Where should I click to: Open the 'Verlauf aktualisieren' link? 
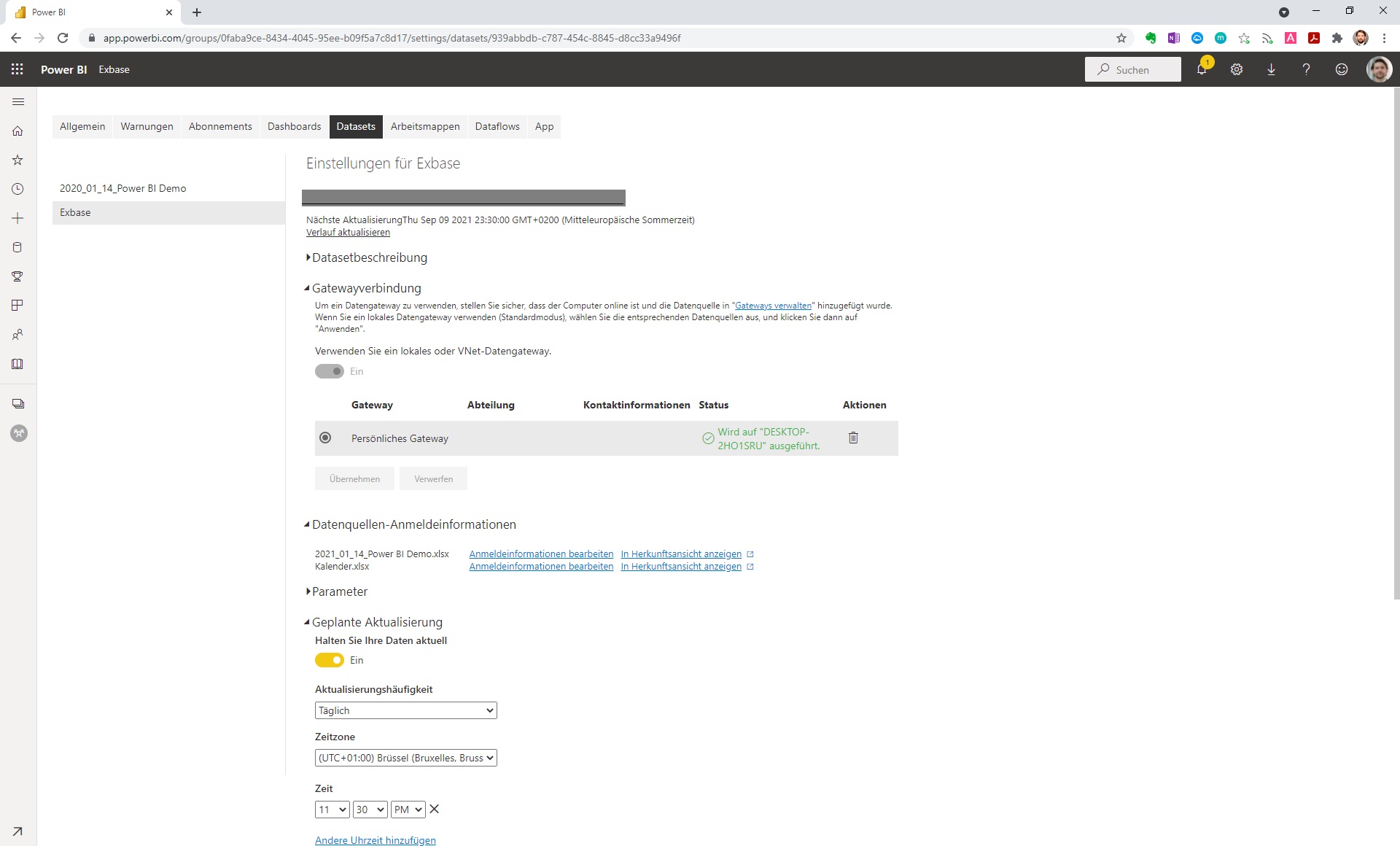click(x=348, y=232)
